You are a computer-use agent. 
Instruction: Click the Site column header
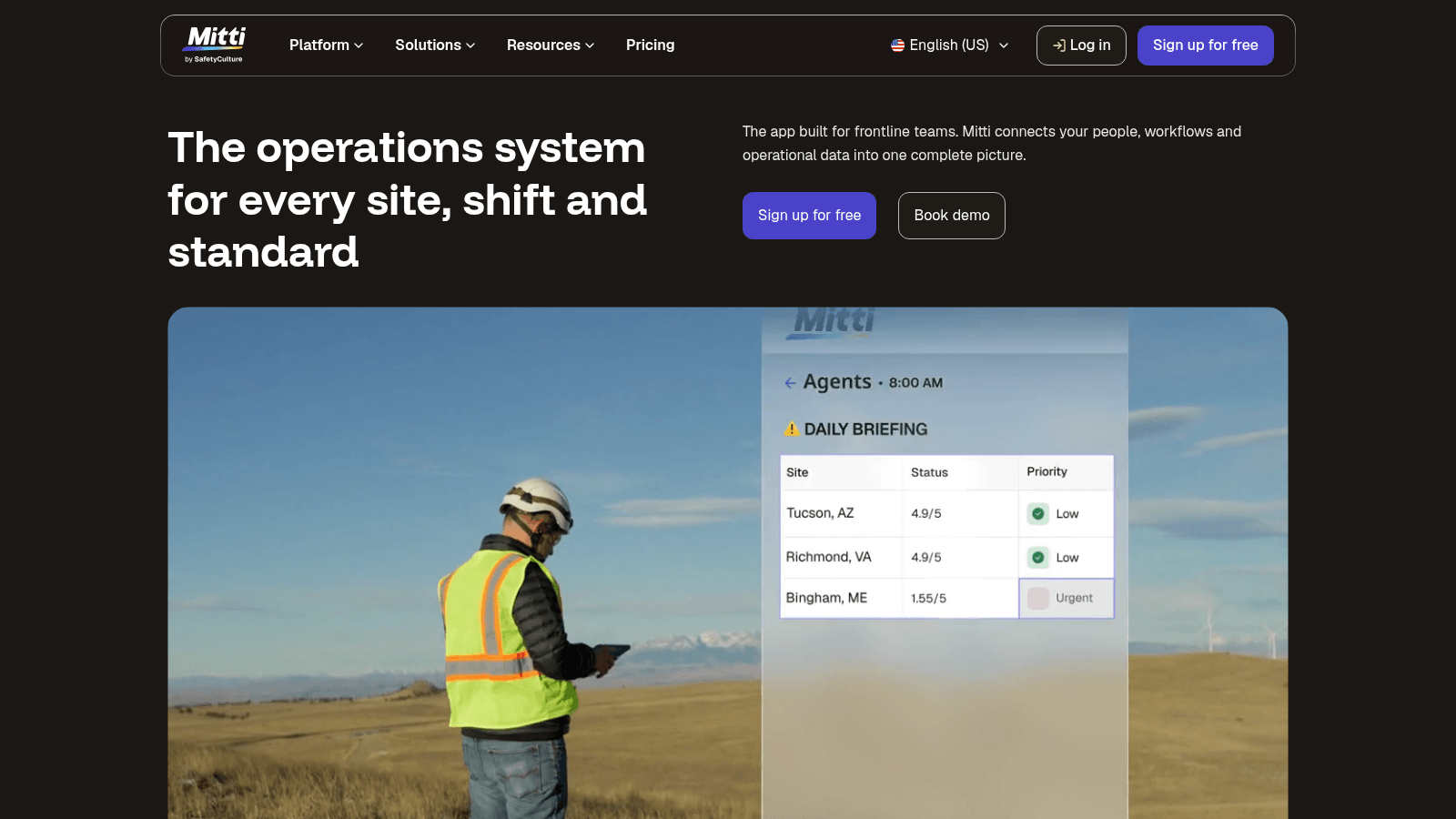(x=797, y=472)
